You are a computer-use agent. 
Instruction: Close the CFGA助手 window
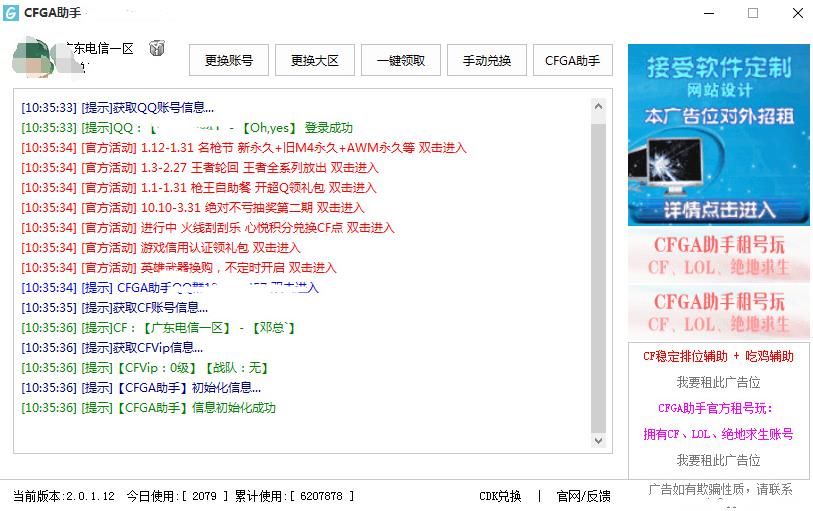tap(798, 13)
